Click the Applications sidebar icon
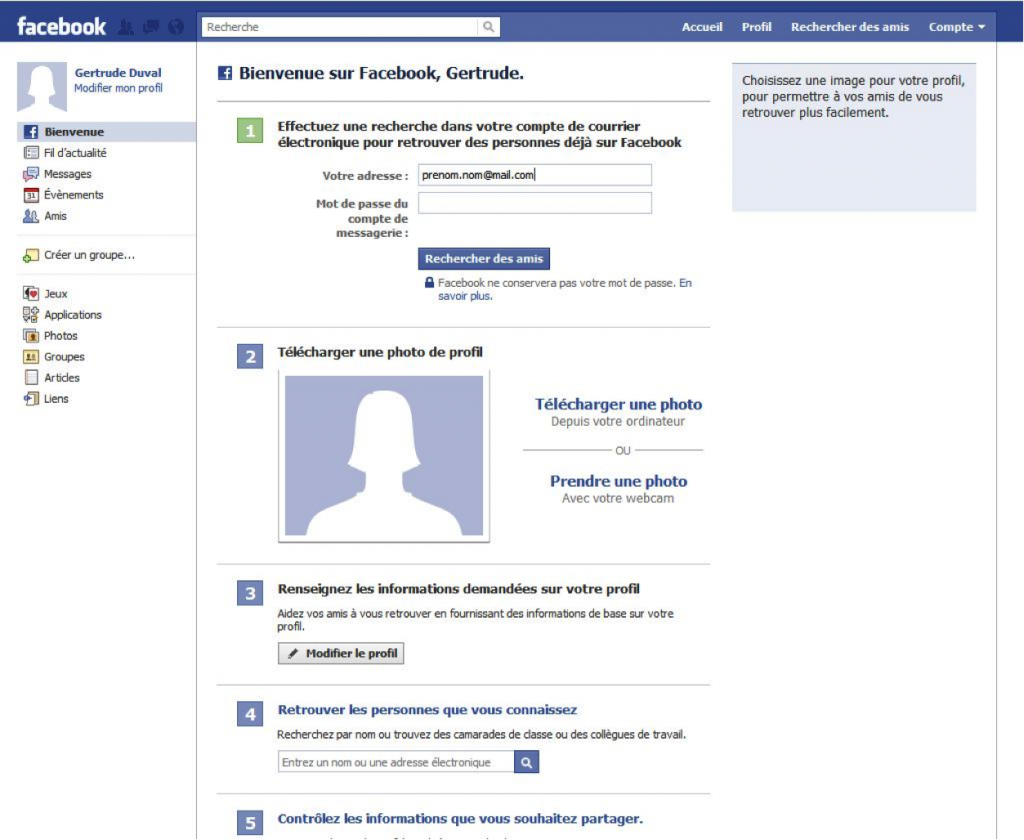Screen dimensions: 1024x840 (31, 314)
